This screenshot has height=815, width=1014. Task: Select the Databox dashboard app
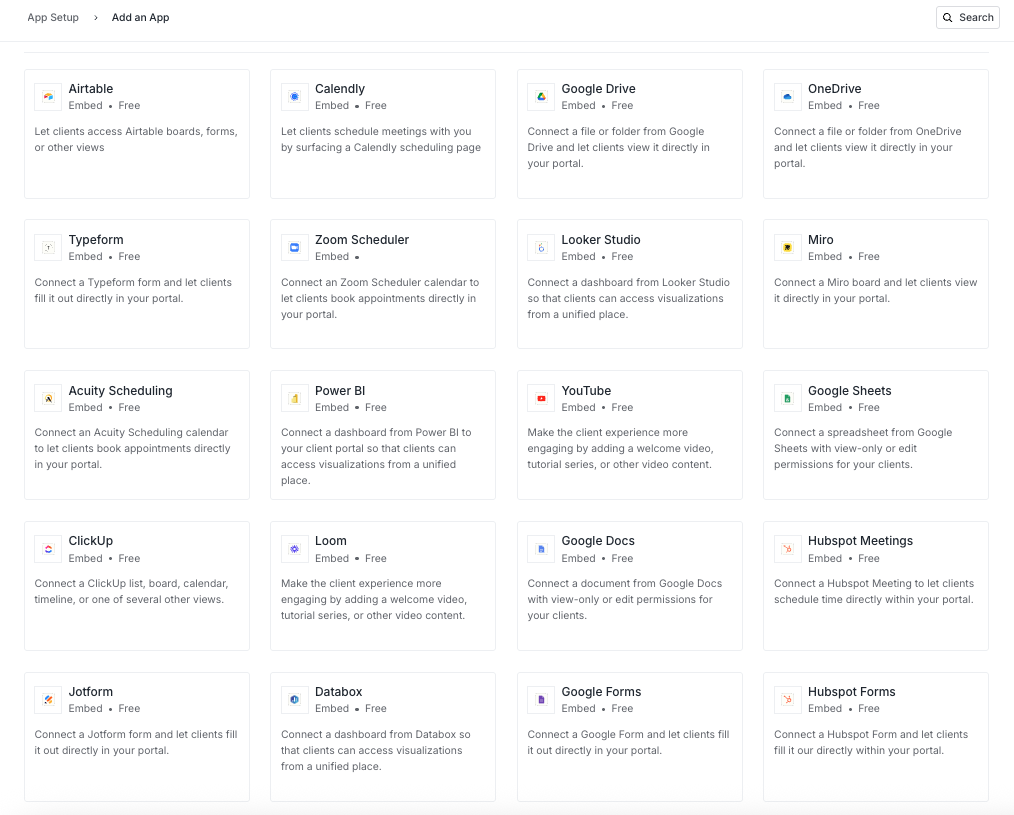pos(382,736)
